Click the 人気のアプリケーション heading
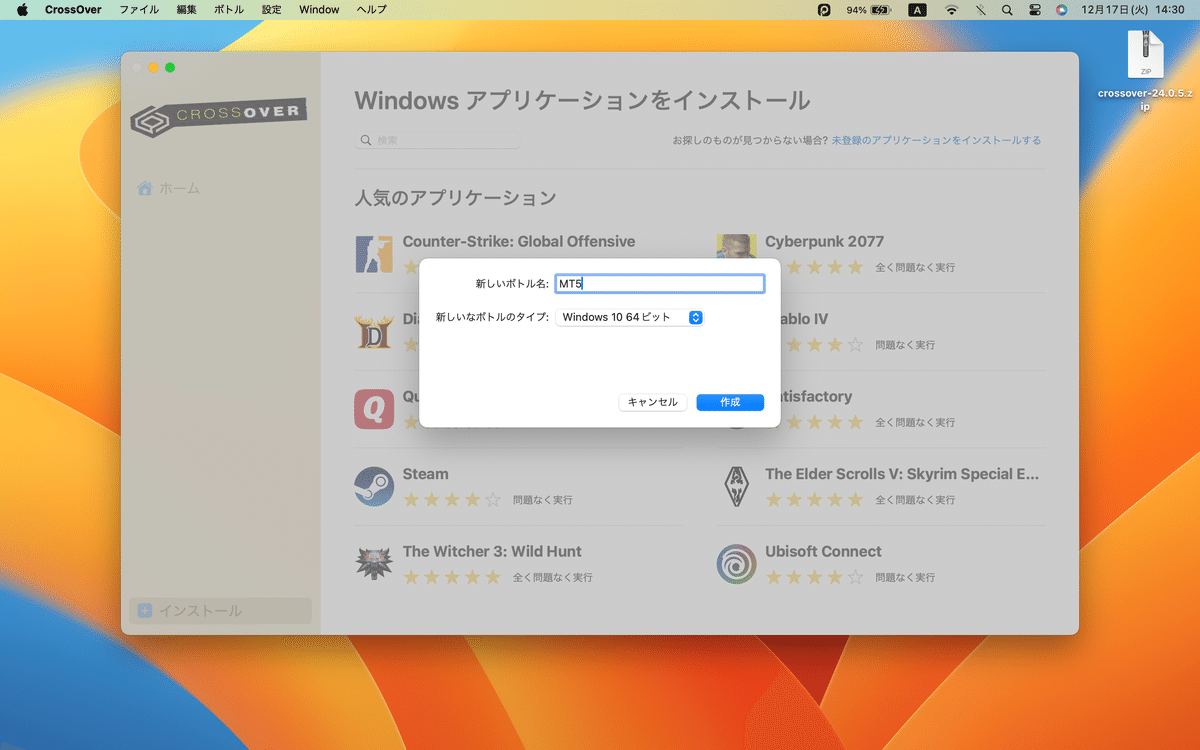Screen dimensions: 1200x750 pos(455,197)
